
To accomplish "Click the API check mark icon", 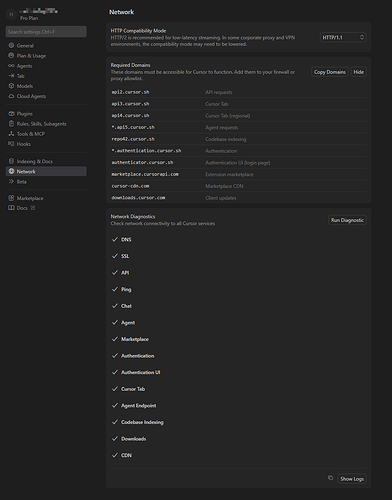I will point(115,273).
